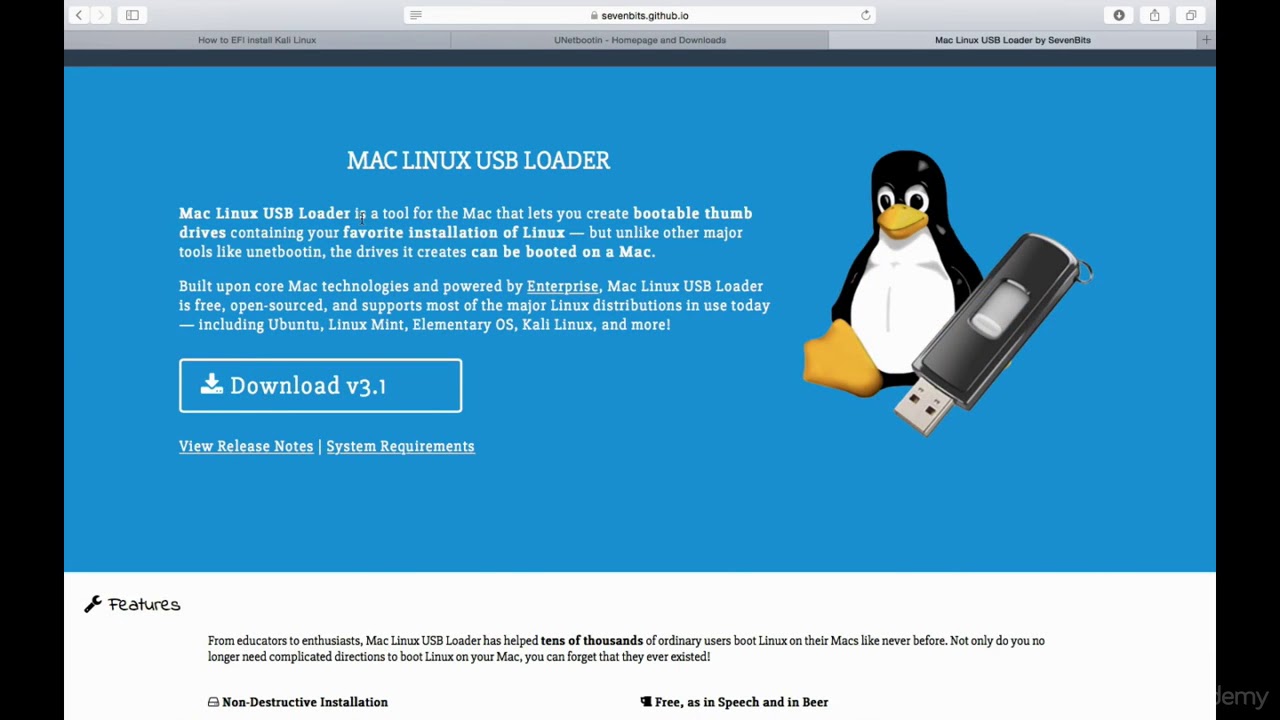The image size is (1280, 720).
Task: Click the wrench icon beside Features
Action: pos(93,604)
